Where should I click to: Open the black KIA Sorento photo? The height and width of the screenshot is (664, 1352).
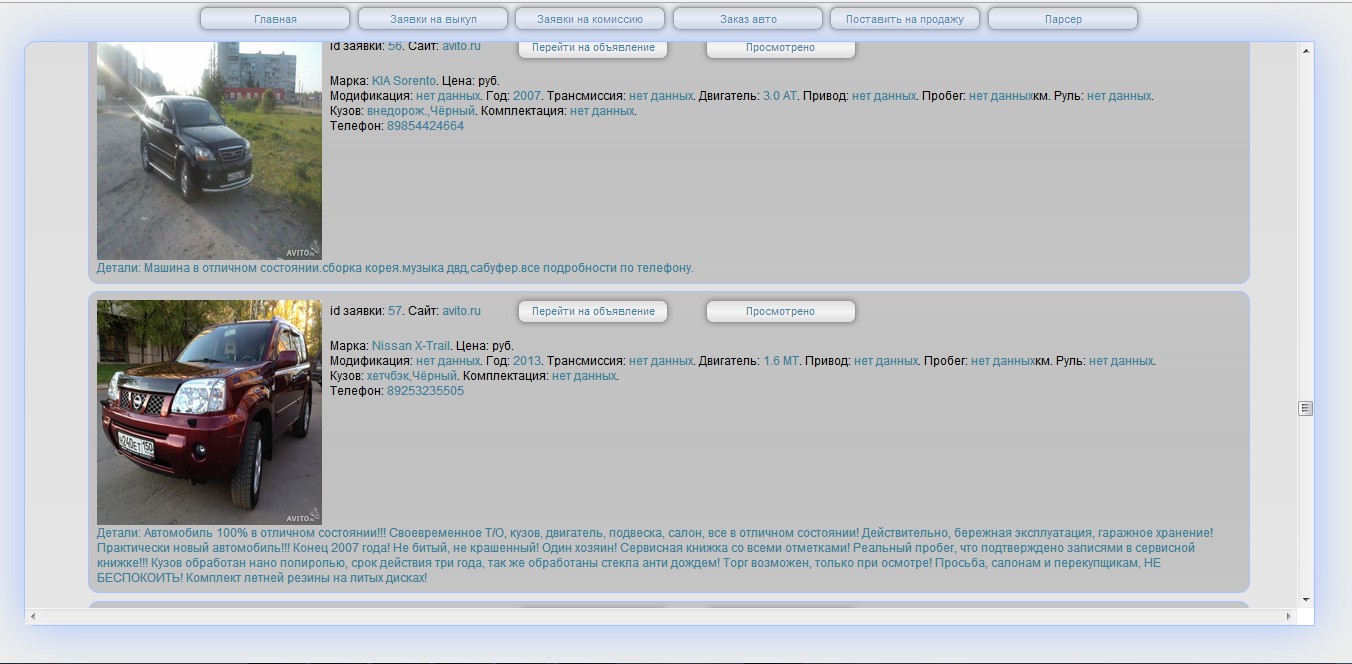209,151
